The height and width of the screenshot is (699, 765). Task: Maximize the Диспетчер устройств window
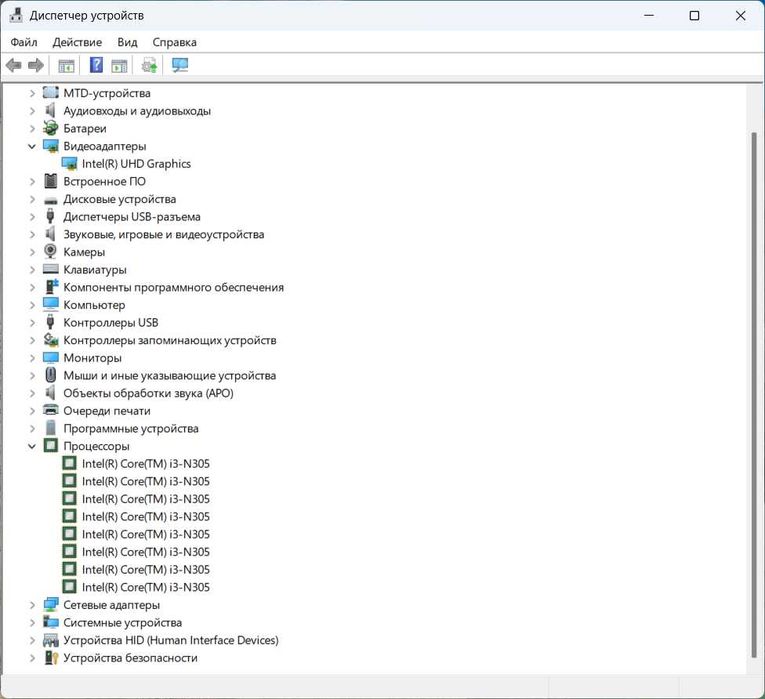point(694,16)
